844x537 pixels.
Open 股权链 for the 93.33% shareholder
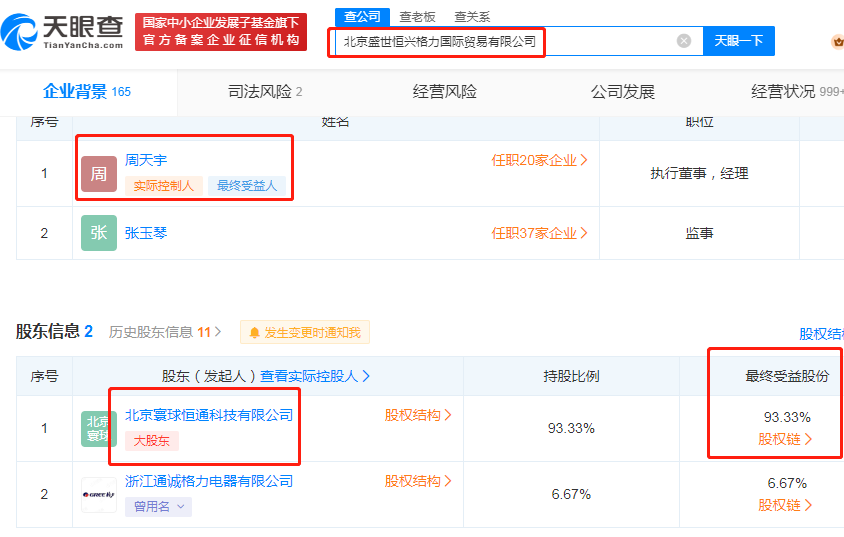click(x=785, y=438)
